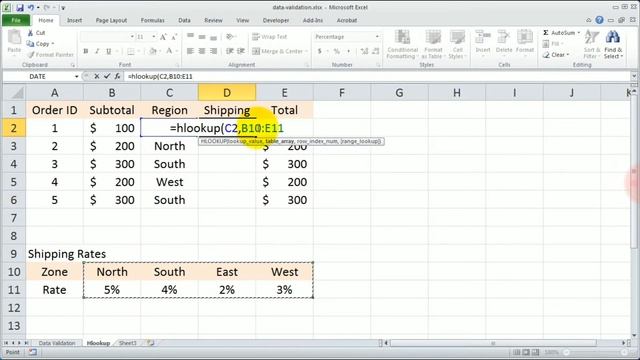
Task: Switch to the Developer tab
Action: (x=276, y=20)
